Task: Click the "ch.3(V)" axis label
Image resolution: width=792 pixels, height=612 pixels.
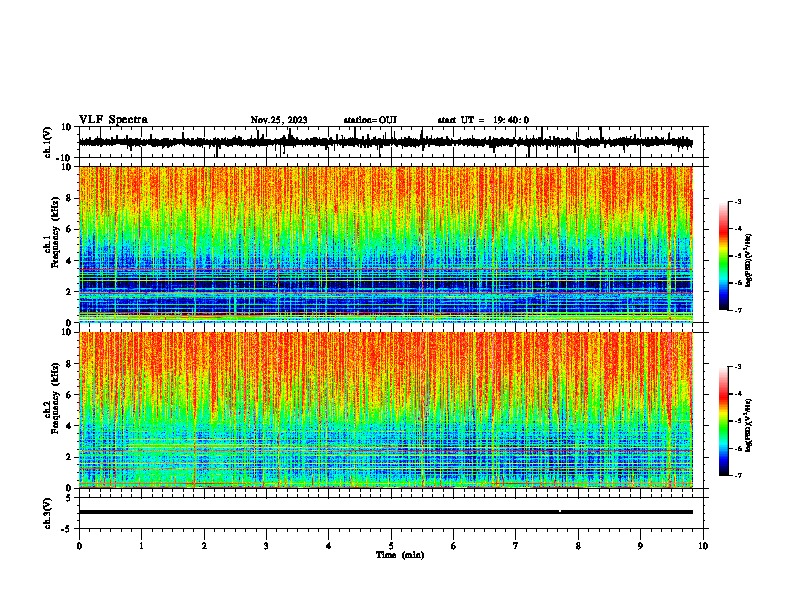Action: click(48, 513)
